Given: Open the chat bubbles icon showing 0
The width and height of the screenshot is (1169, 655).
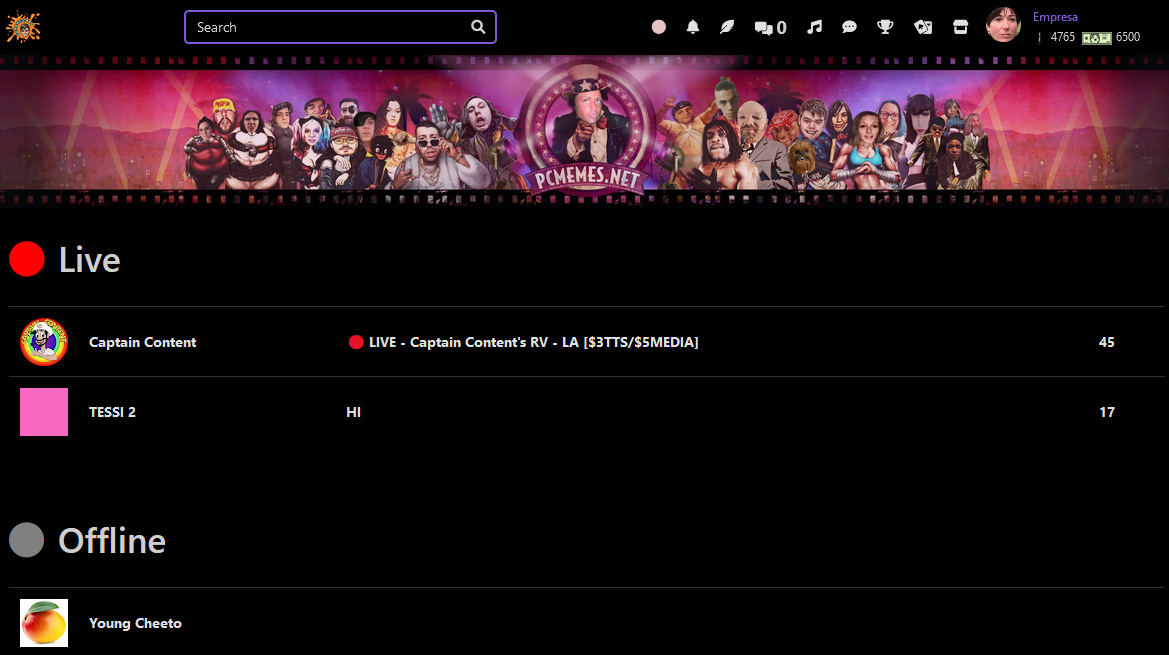Looking at the screenshot, I should click(x=770, y=28).
